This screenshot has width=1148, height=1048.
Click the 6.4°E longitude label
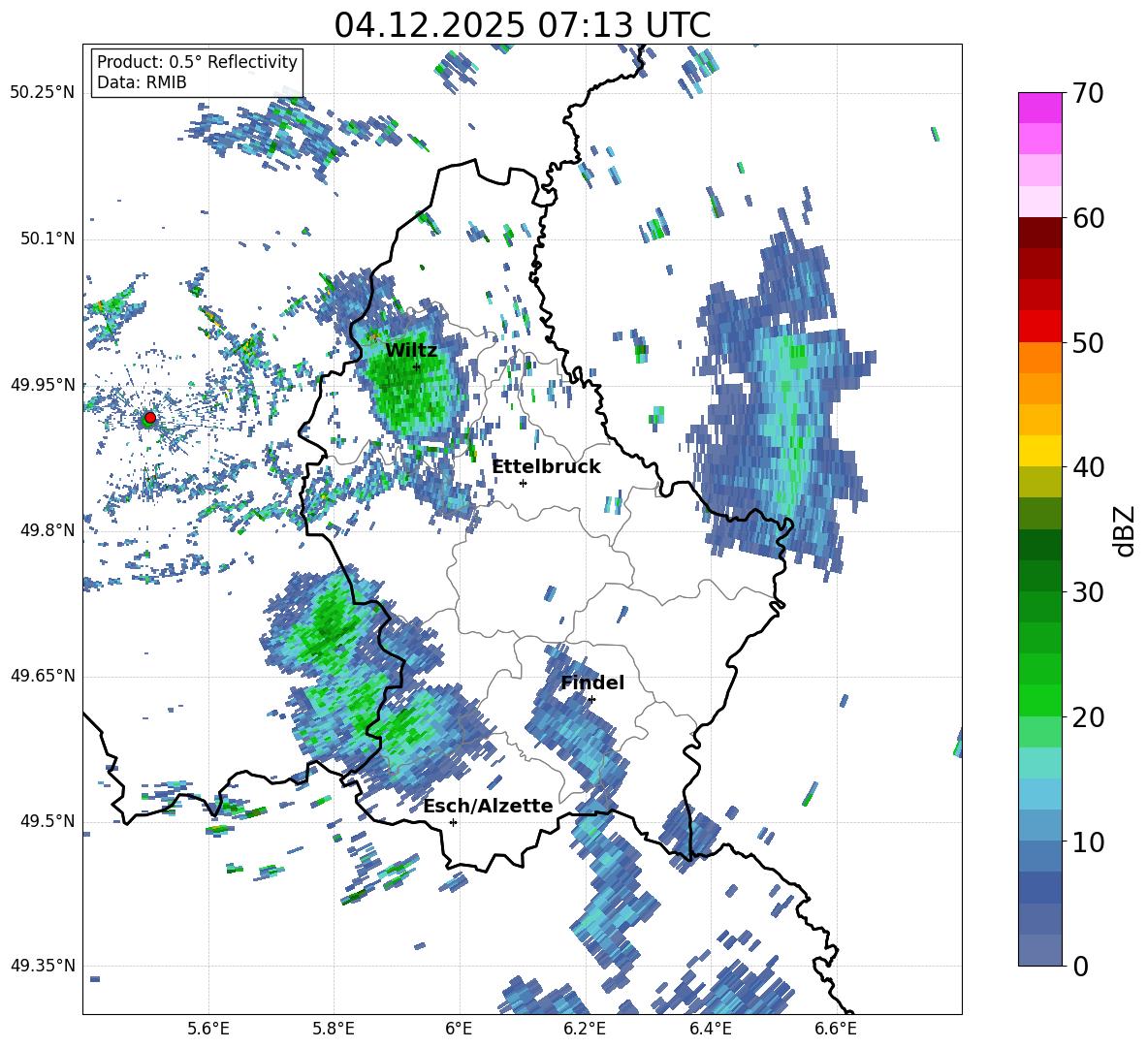(x=710, y=1029)
